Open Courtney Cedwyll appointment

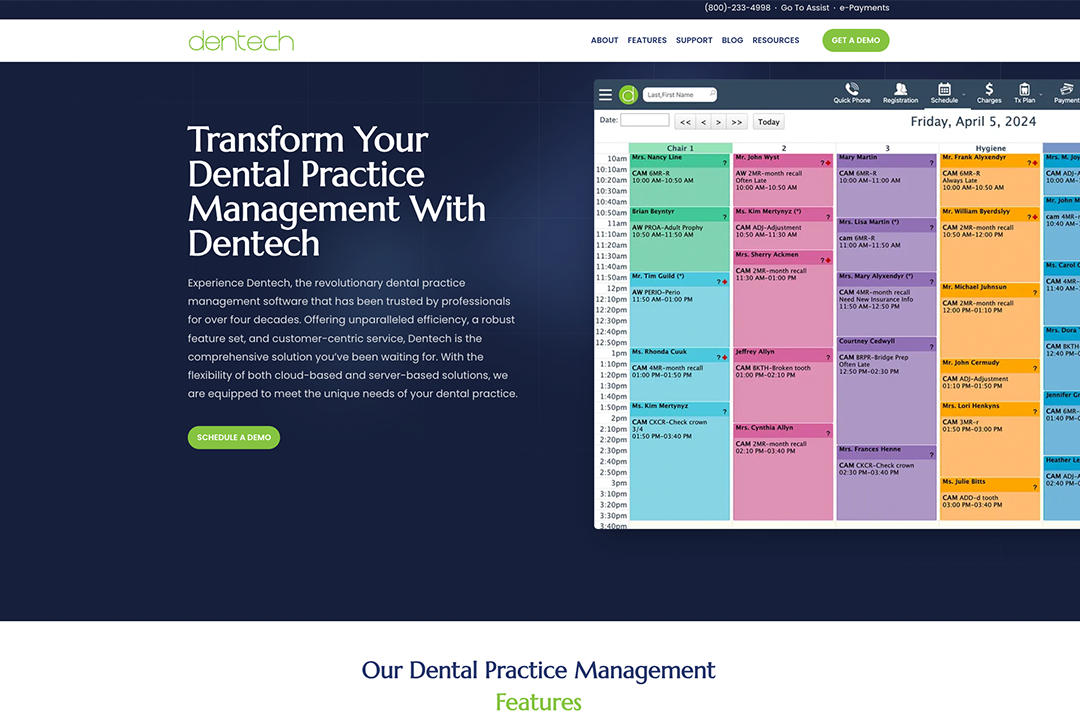(886, 390)
